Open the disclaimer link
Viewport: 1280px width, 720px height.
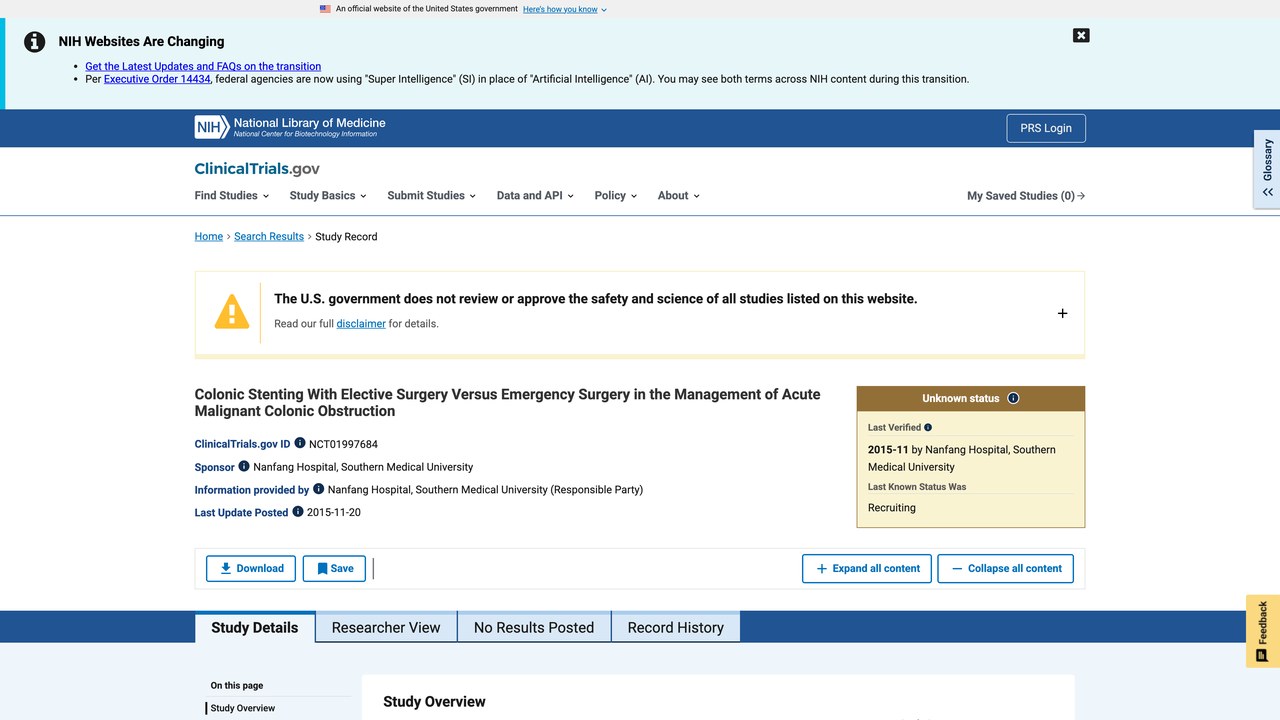coord(361,324)
